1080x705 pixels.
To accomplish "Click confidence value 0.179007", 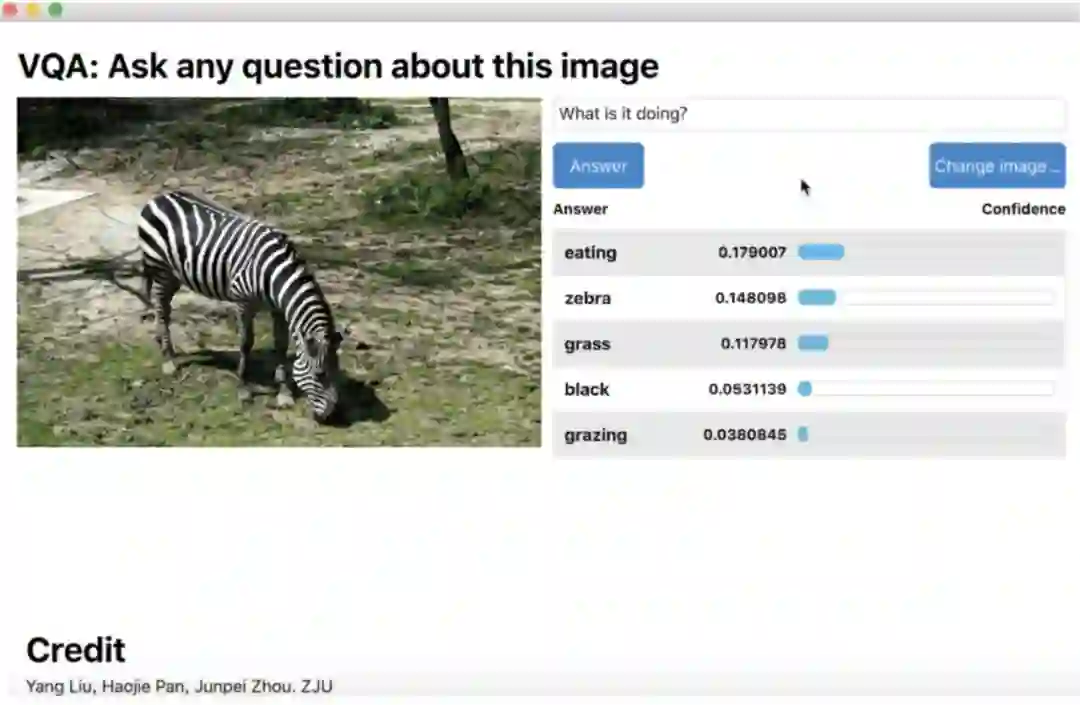I will point(751,252).
